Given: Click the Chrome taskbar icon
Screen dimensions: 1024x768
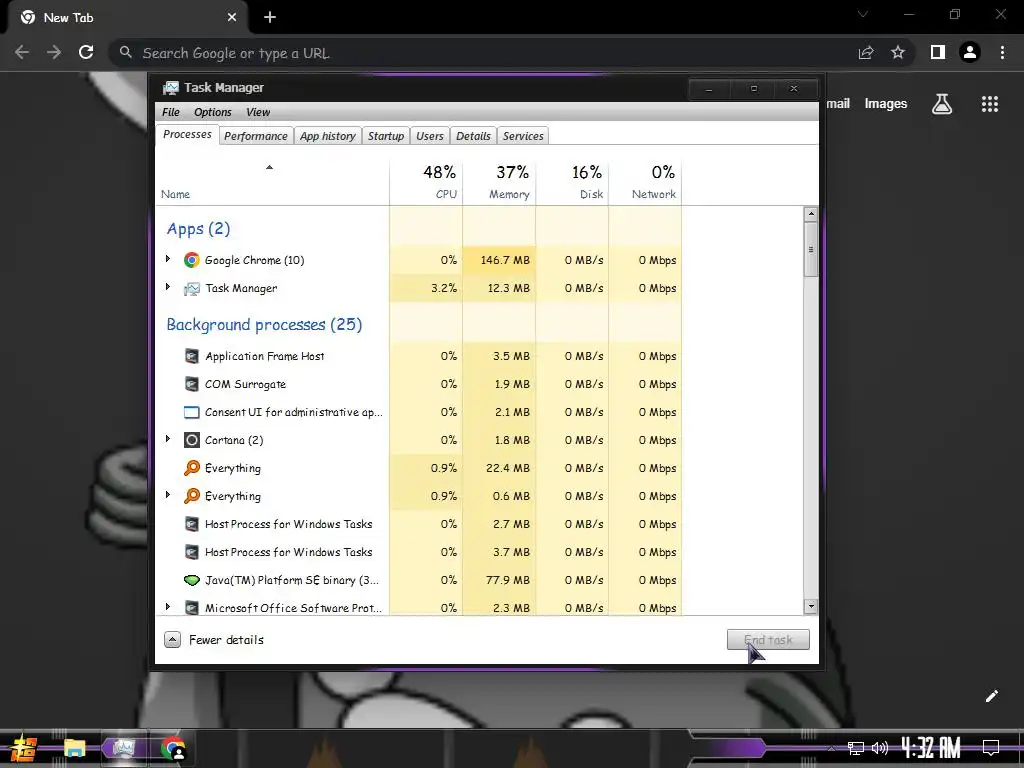Looking at the screenshot, I should click(x=173, y=748).
